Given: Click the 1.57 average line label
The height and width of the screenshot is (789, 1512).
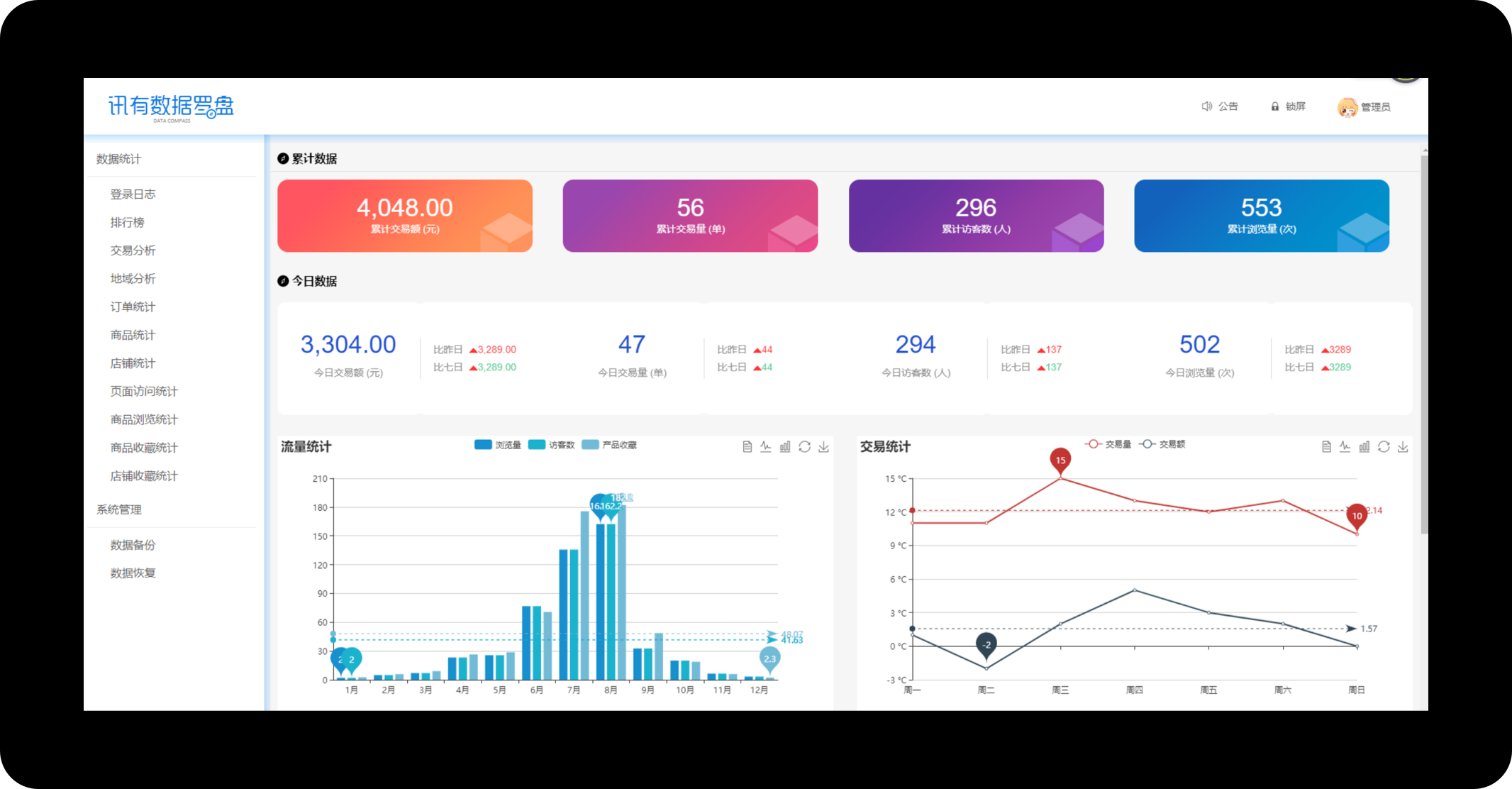Looking at the screenshot, I should (1369, 629).
